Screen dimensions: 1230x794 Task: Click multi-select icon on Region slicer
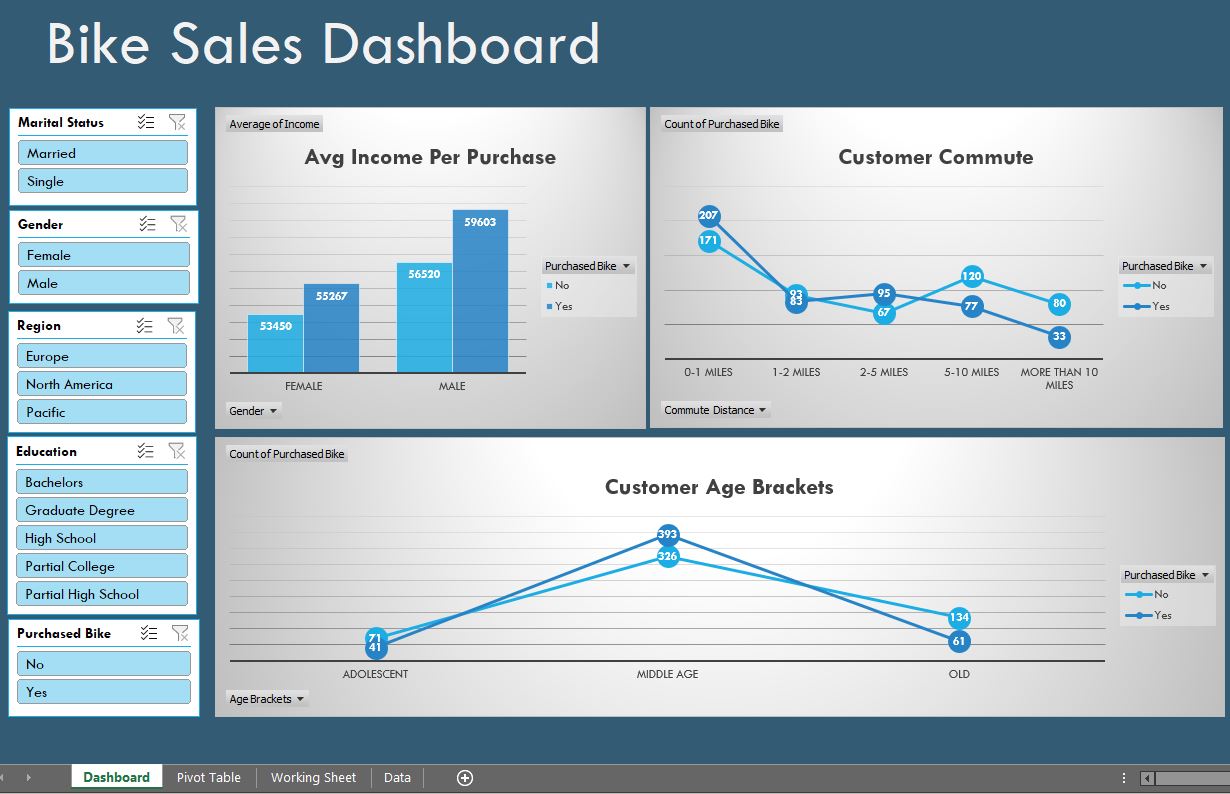click(145, 325)
